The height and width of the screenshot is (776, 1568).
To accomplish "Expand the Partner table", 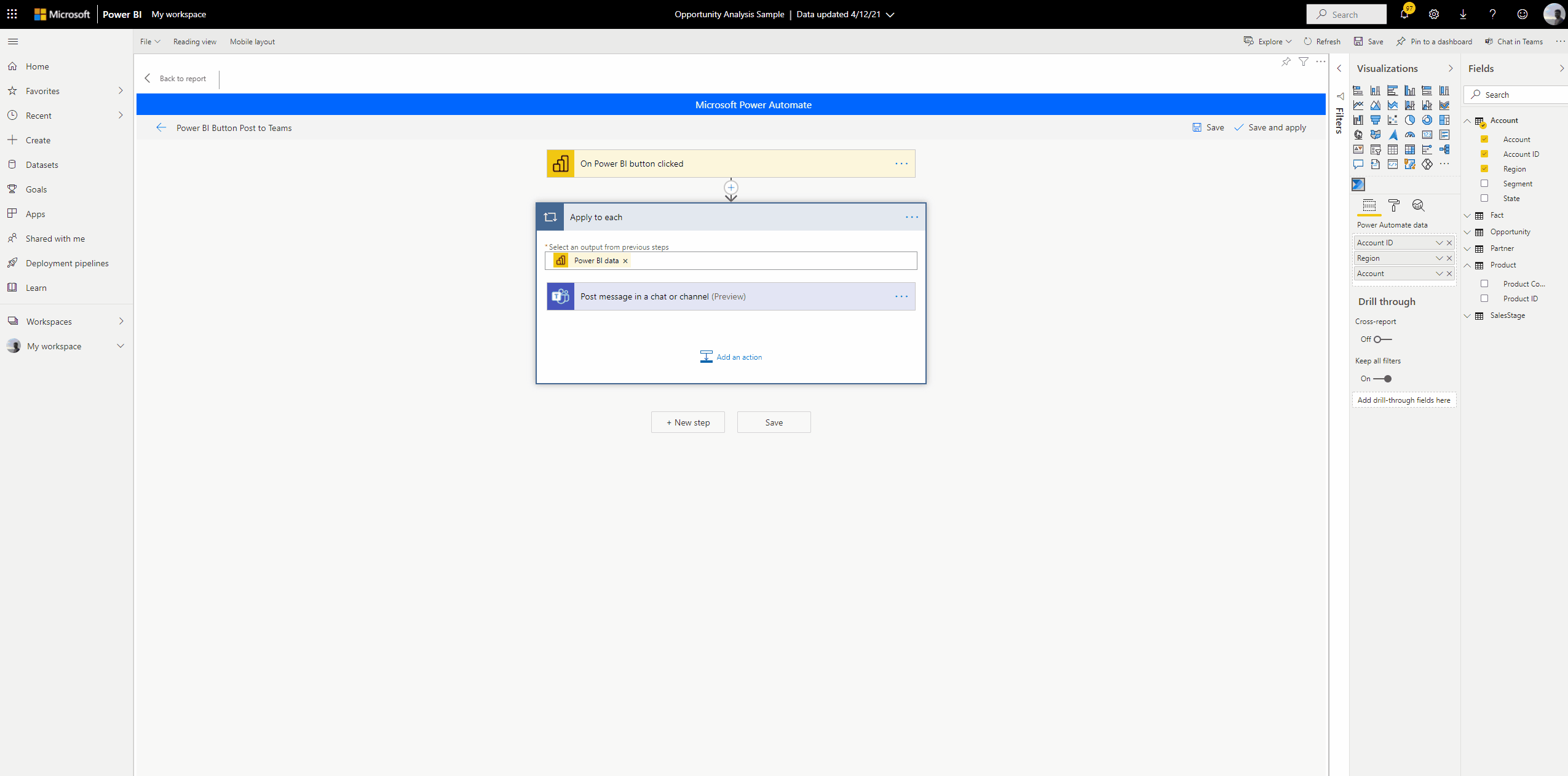I will tap(1467, 248).
